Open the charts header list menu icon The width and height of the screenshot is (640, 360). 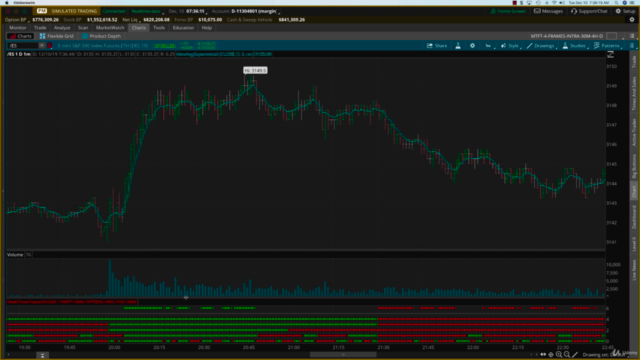coord(632,36)
